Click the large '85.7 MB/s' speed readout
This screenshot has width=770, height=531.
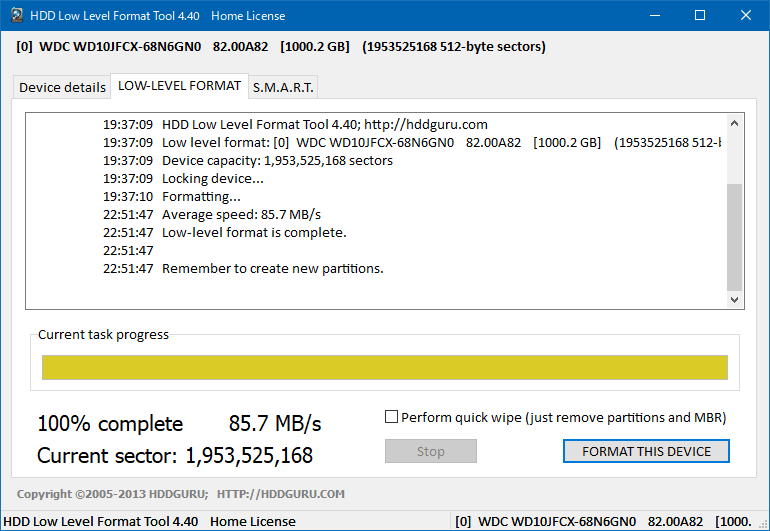[275, 423]
